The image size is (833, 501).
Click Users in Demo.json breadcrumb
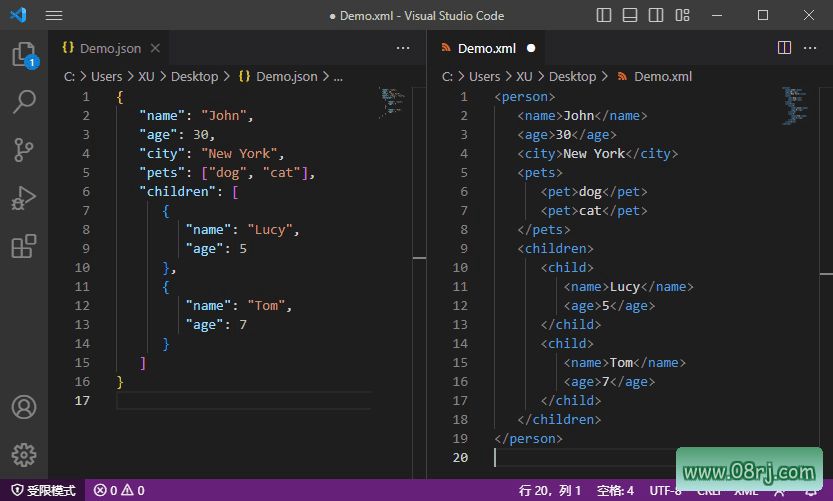click(x=106, y=77)
